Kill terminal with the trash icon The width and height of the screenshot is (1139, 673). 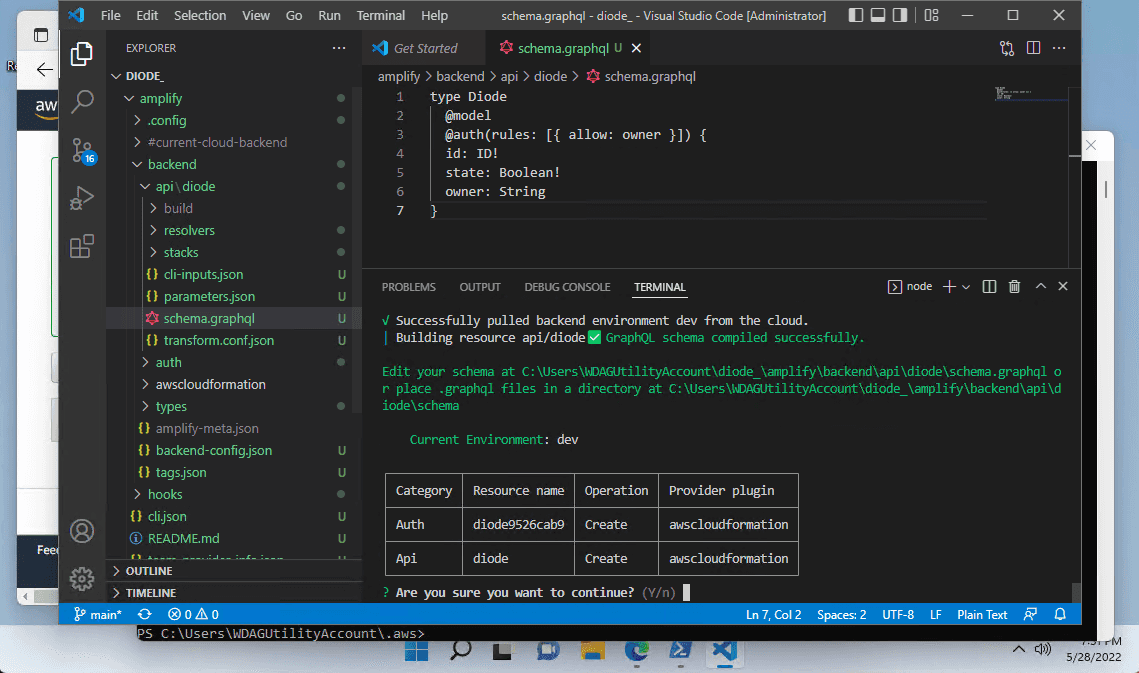pyautogui.click(x=1014, y=286)
